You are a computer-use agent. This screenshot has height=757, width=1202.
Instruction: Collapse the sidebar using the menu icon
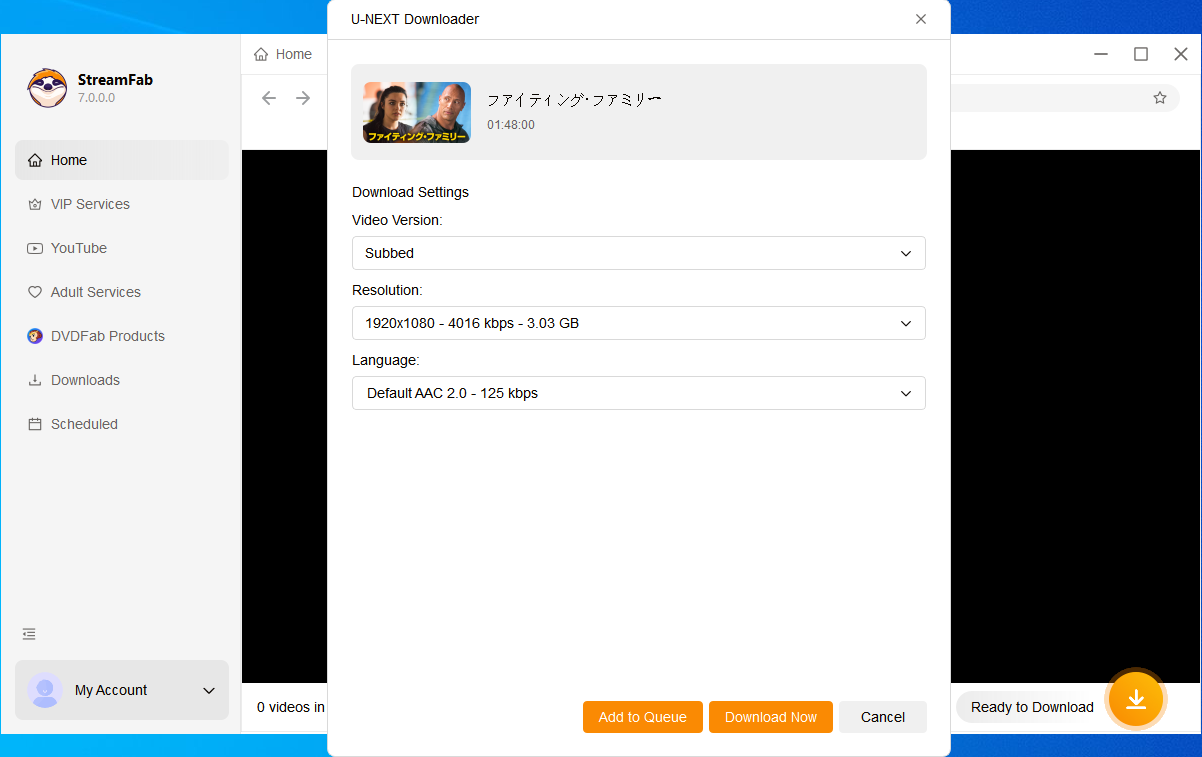point(29,634)
